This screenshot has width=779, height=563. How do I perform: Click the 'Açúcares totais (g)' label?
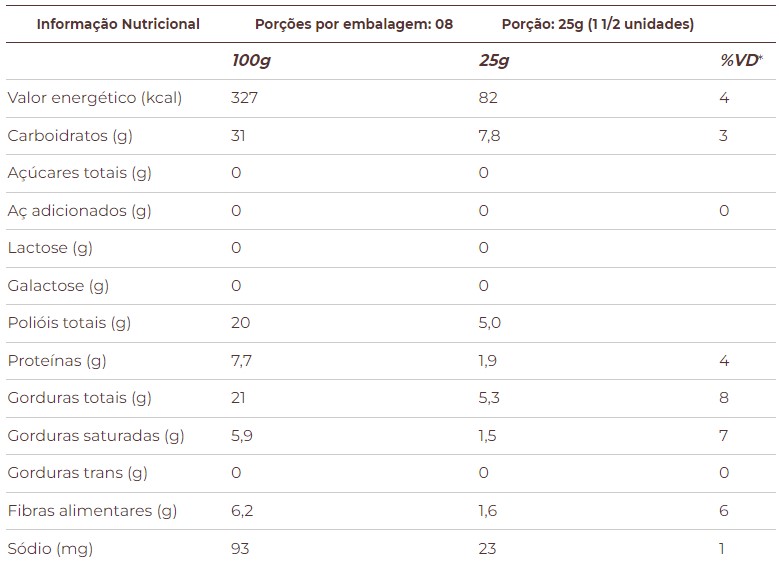tap(79, 173)
